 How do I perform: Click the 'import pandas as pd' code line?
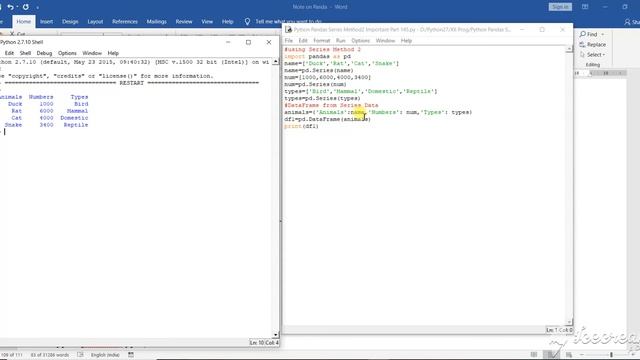click(x=318, y=56)
